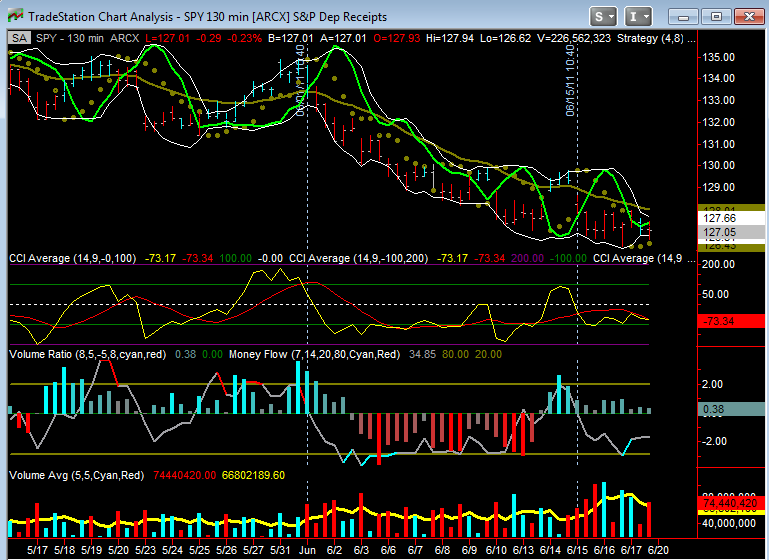Click the 6/15 date label on time axis

click(x=577, y=550)
